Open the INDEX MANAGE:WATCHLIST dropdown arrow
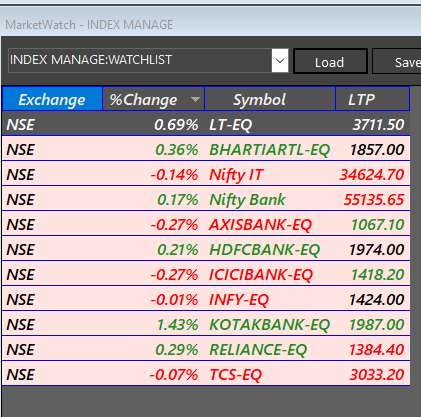This screenshot has height=417, width=421. tap(280, 61)
